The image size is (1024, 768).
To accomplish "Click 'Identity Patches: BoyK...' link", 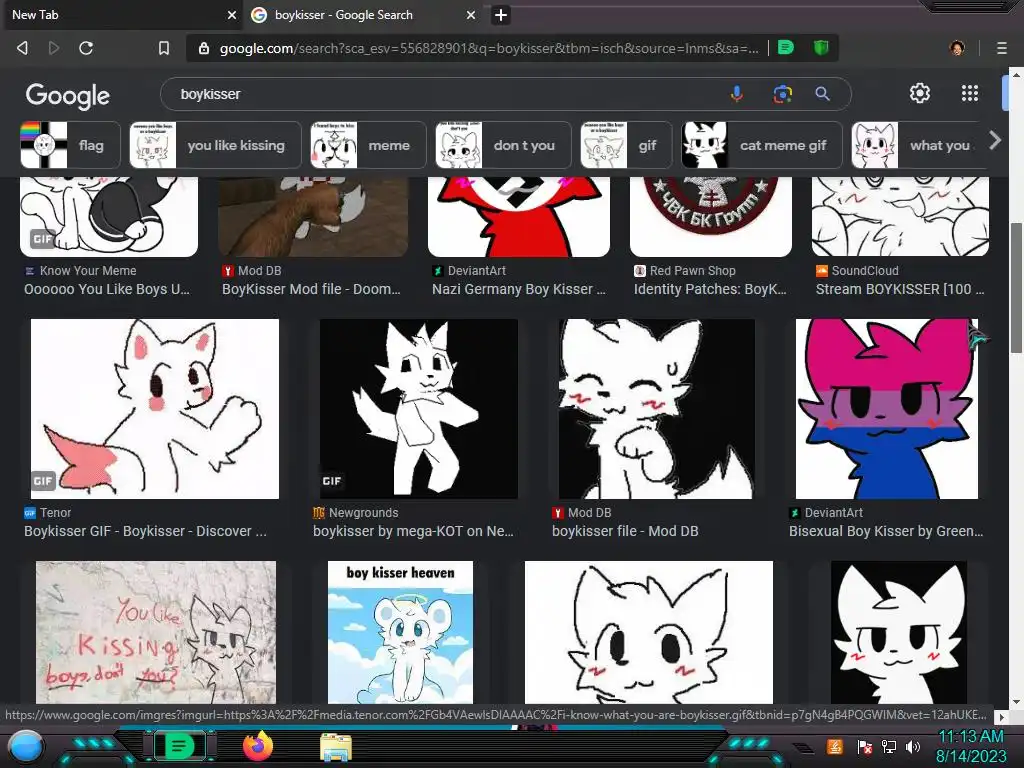I will point(711,289).
